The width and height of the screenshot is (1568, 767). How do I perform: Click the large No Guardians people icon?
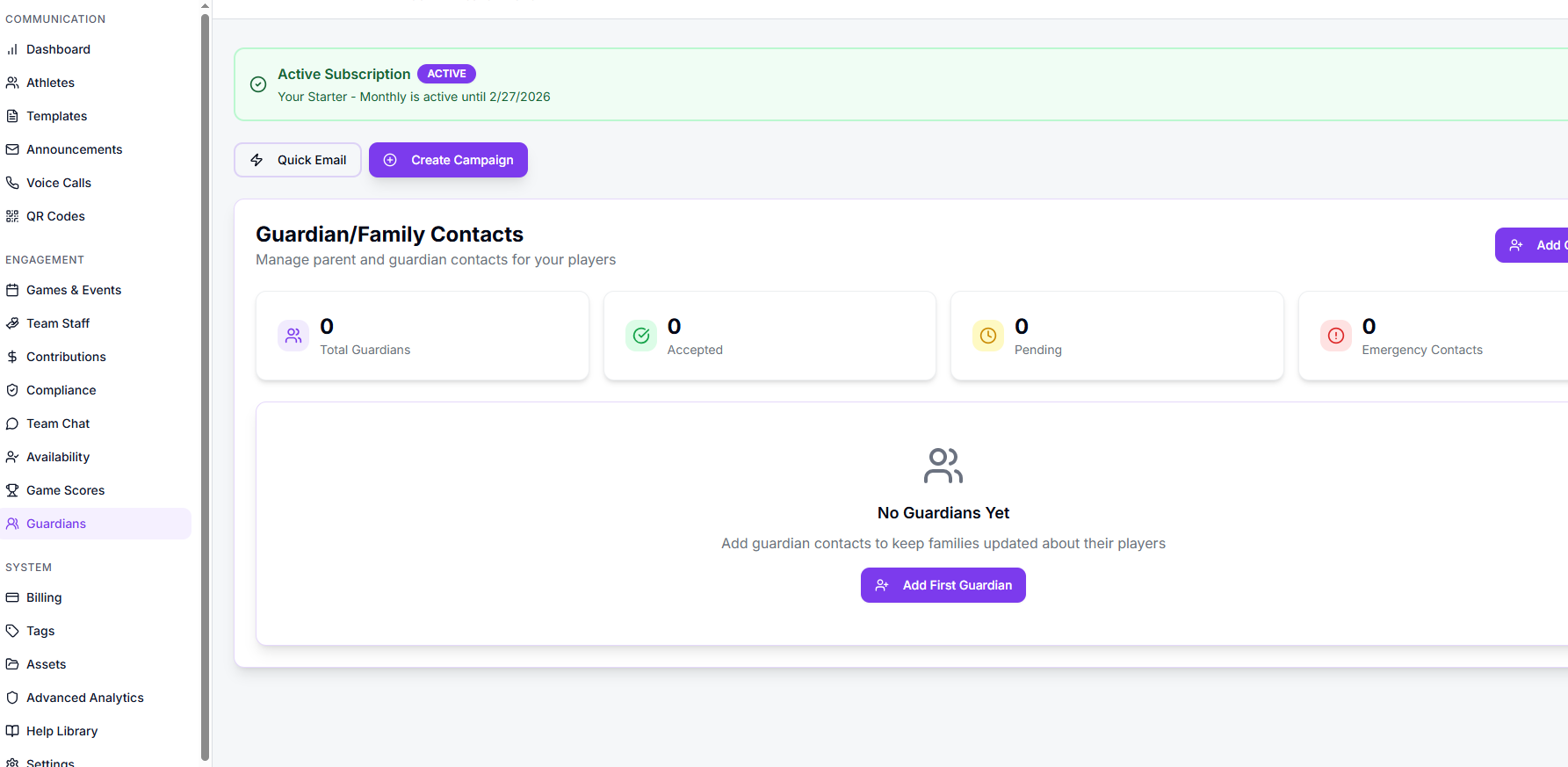click(x=943, y=466)
